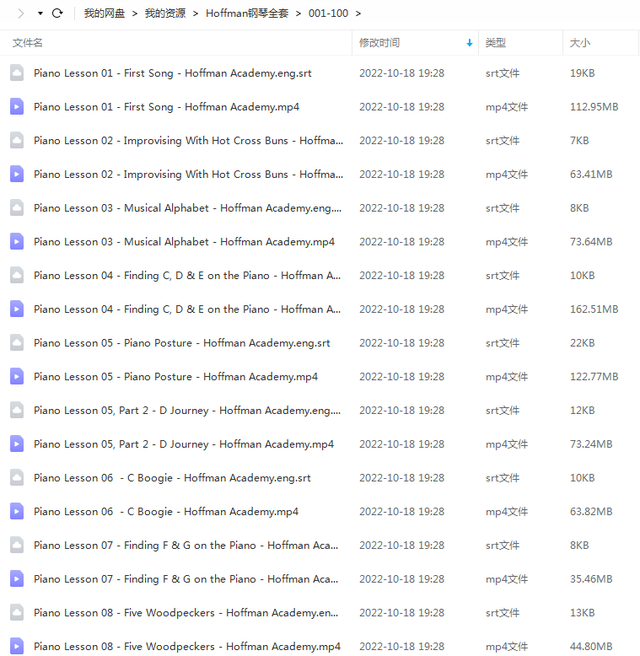
Task: Open Hoffman钢琴全套 breadcrumb folder
Action: [x=247, y=13]
